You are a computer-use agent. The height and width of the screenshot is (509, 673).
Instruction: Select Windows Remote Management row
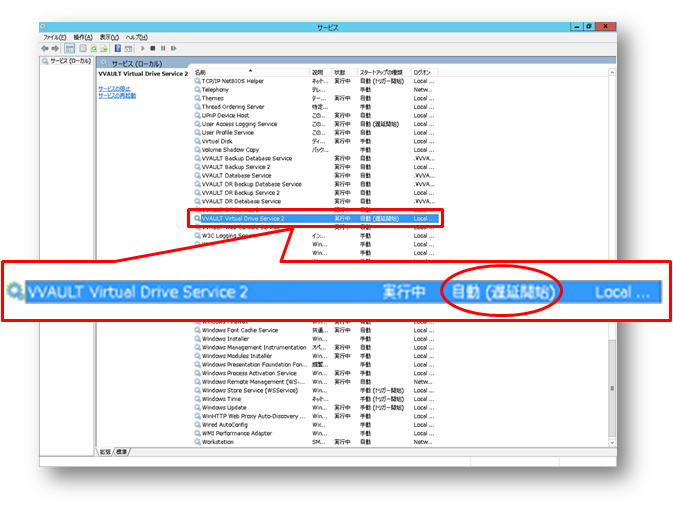click(x=315, y=382)
